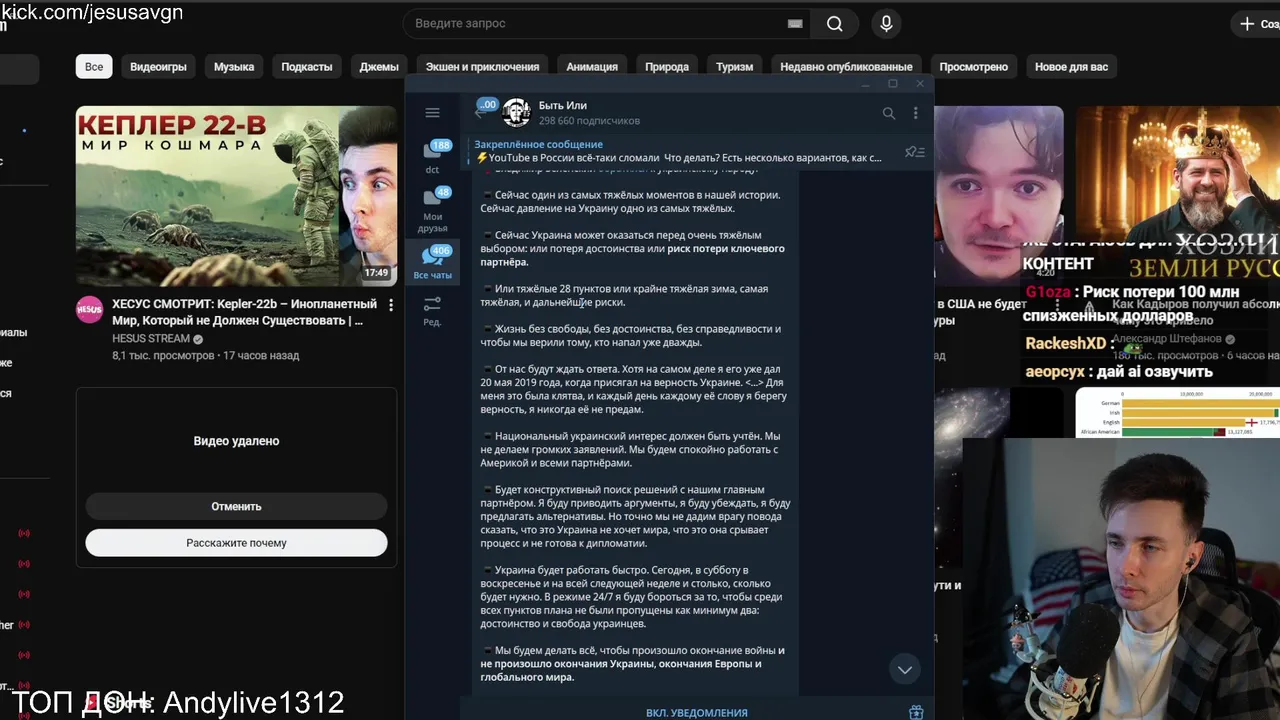Open the dct chat folder
Screen dimensions: 1280x720
click(x=432, y=157)
